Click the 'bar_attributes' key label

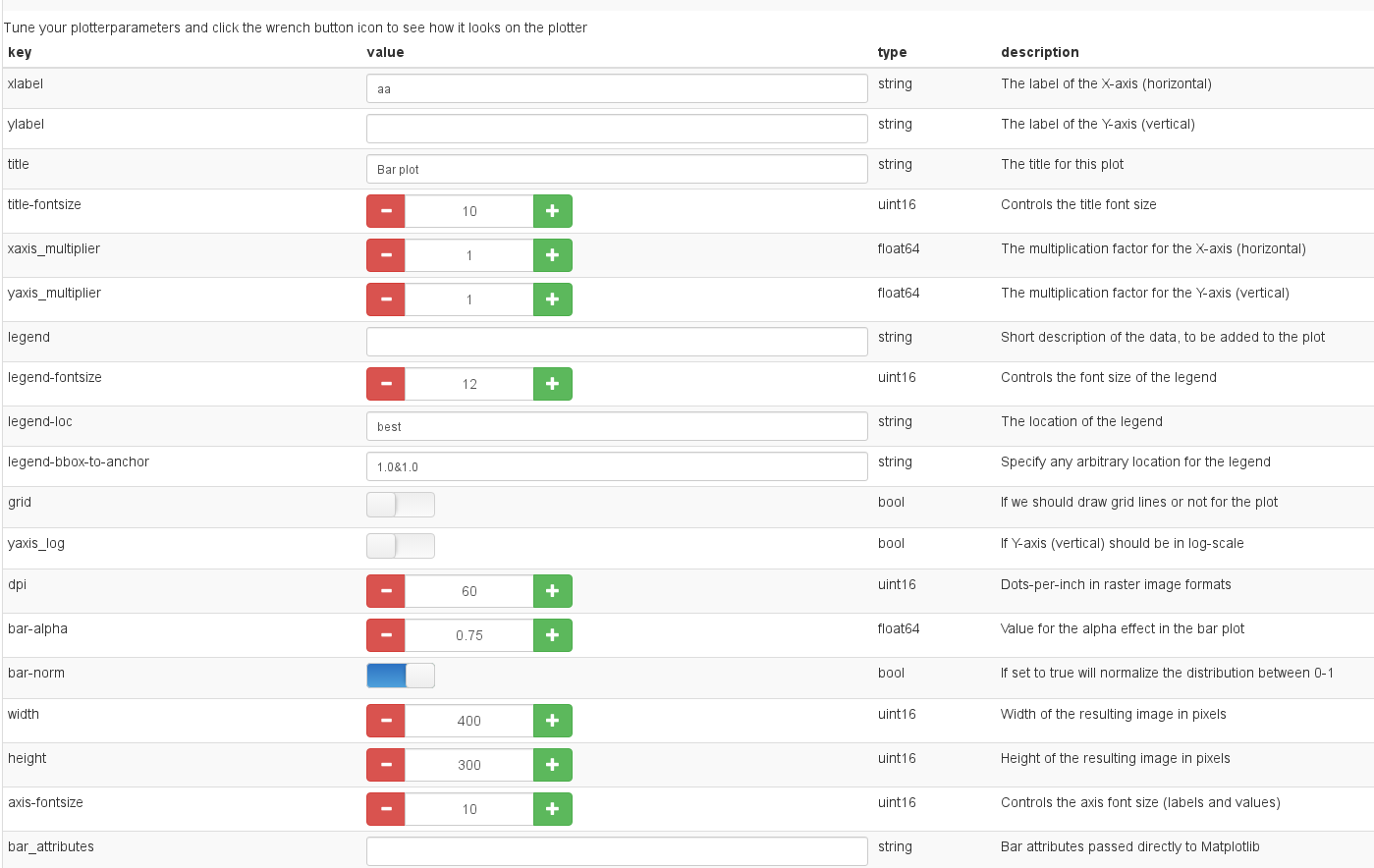tap(51, 846)
